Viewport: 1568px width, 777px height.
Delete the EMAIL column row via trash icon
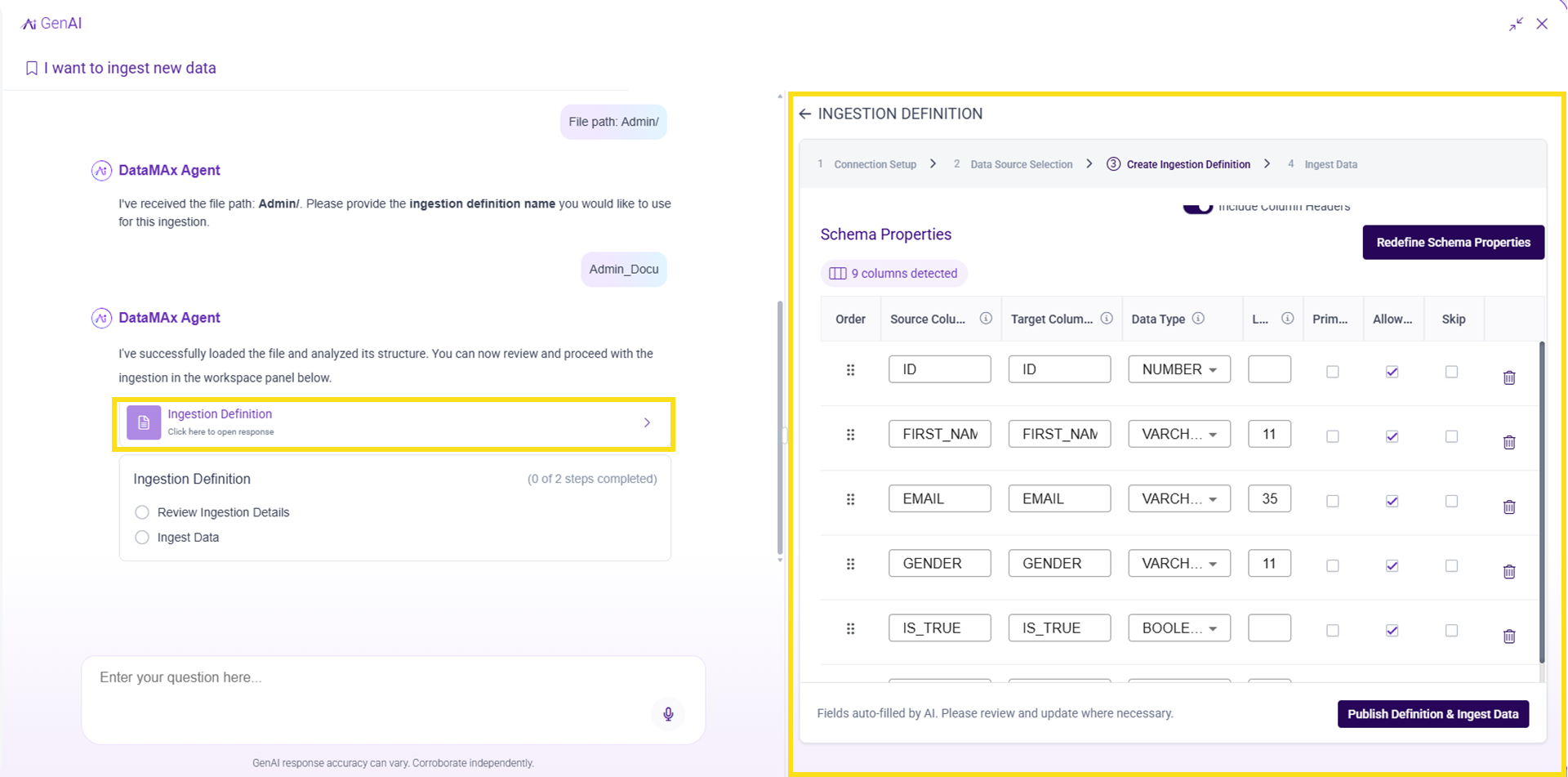1508,507
